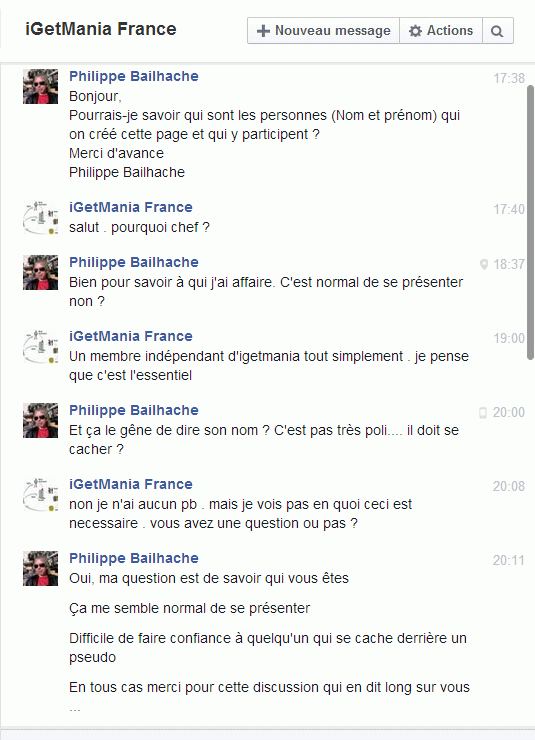Viewport: 535px width, 740px height.
Task: Open iGetMania France name link at 20:08
Action: [x=131, y=484]
